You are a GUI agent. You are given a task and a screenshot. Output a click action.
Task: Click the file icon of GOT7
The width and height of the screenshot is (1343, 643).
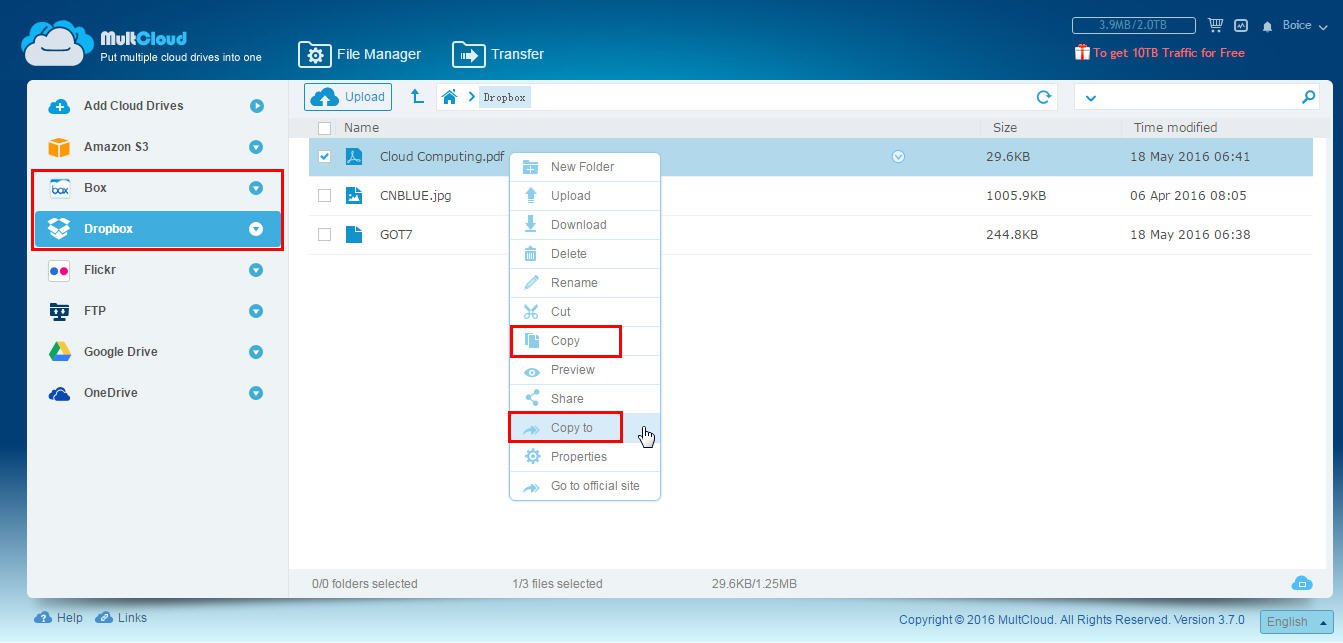(x=354, y=235)
